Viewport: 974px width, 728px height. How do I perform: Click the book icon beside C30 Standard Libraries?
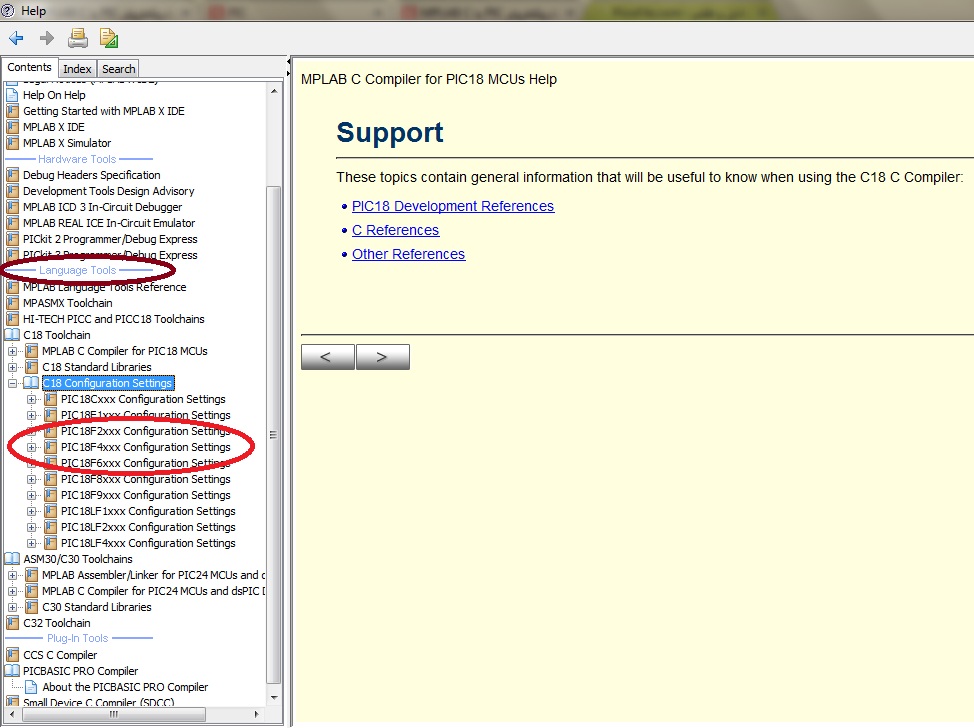[x=31, y=607]
